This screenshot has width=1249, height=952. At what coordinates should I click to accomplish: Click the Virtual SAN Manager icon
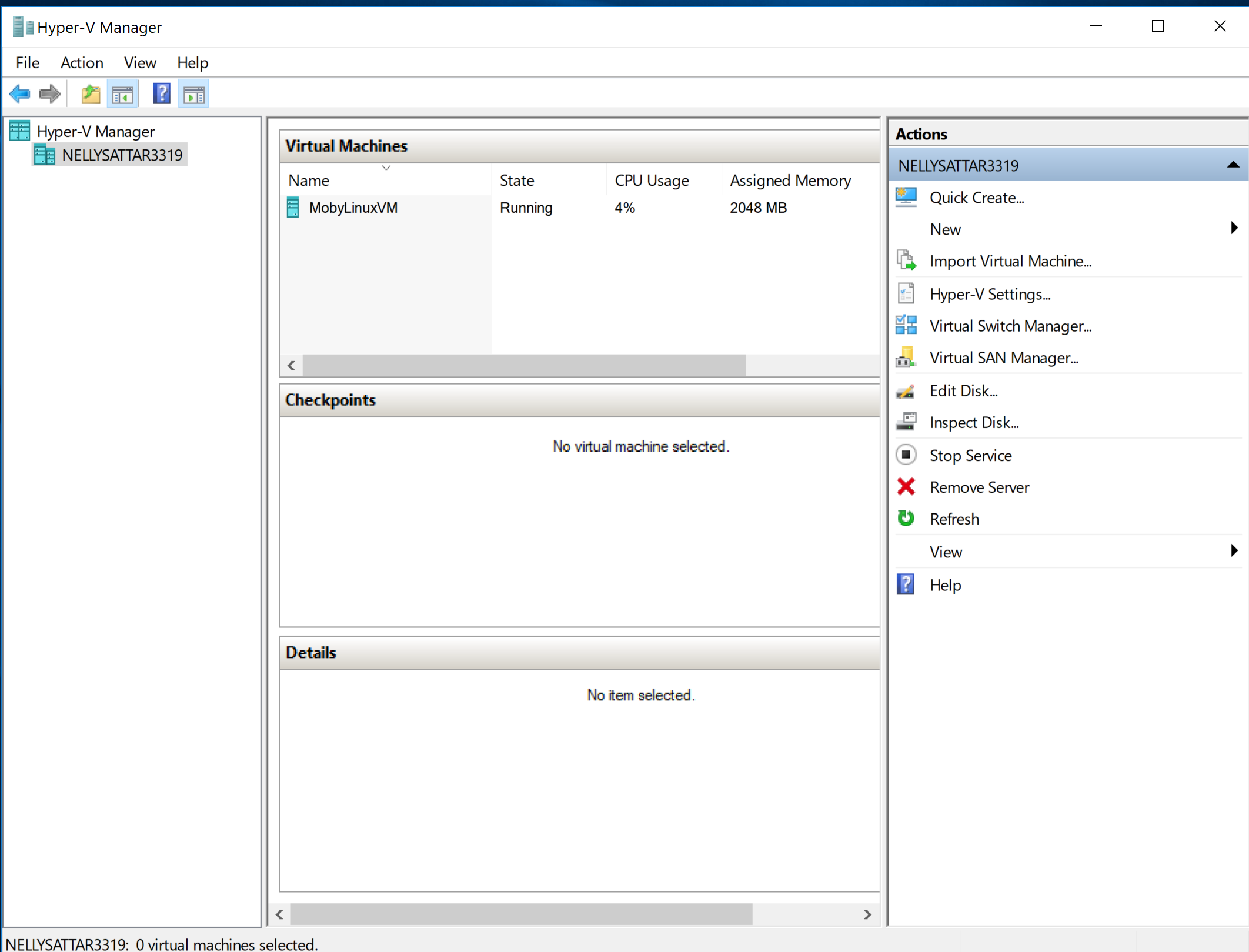tap(906, 356)
